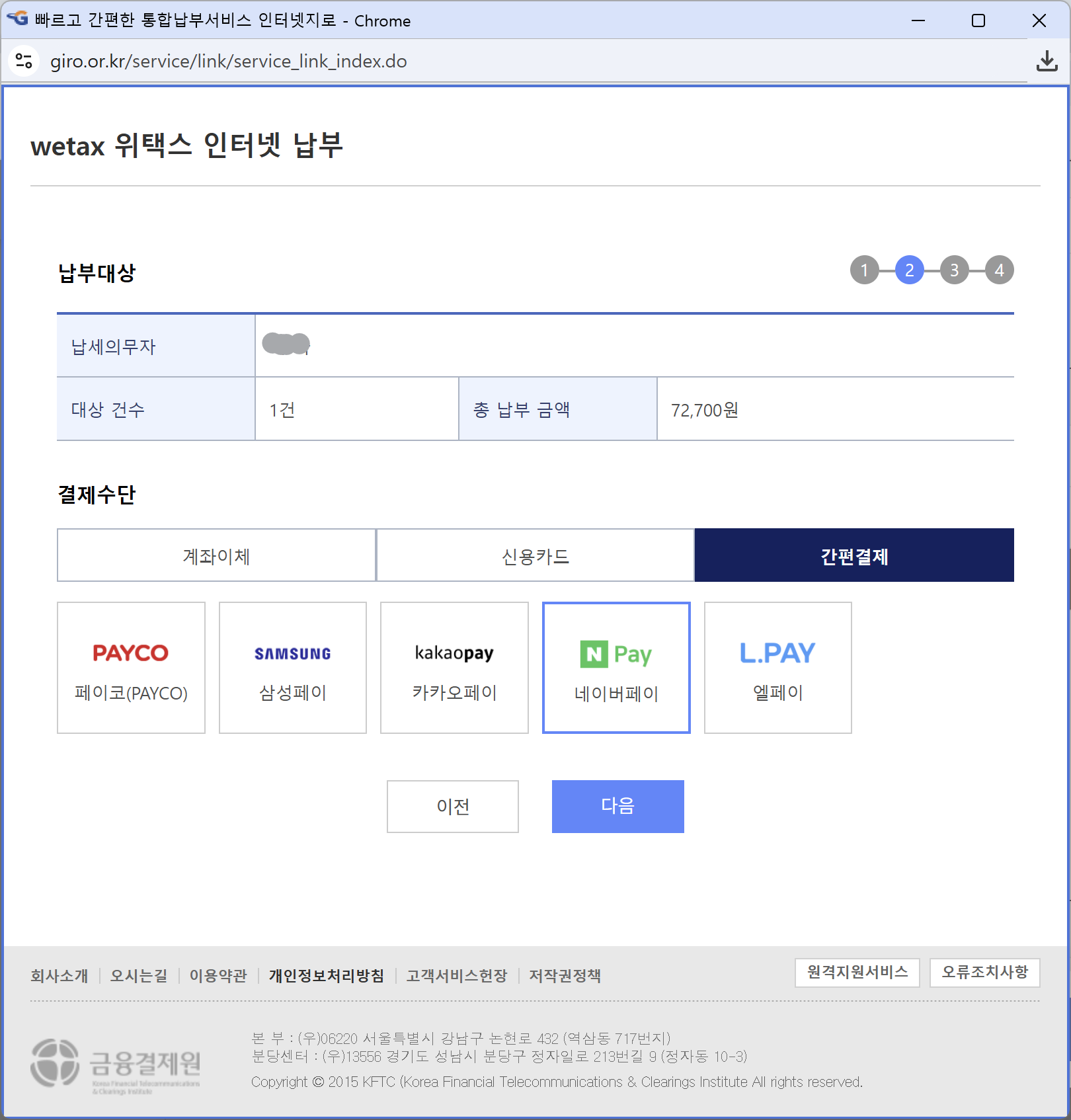Switch to the 신용카드 payment tab
The width and height of the screenshot is (1071, 1120).
534,555
